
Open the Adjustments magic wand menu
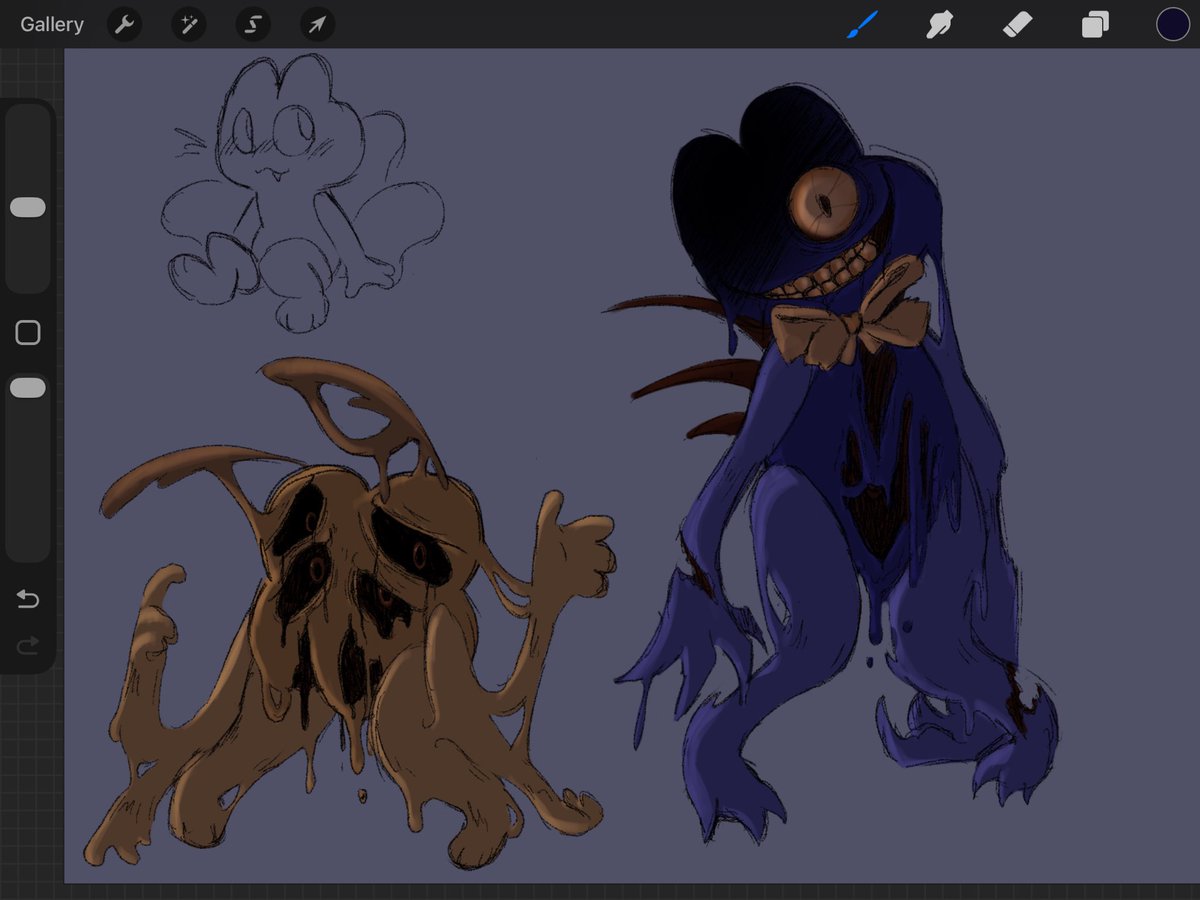188,25
